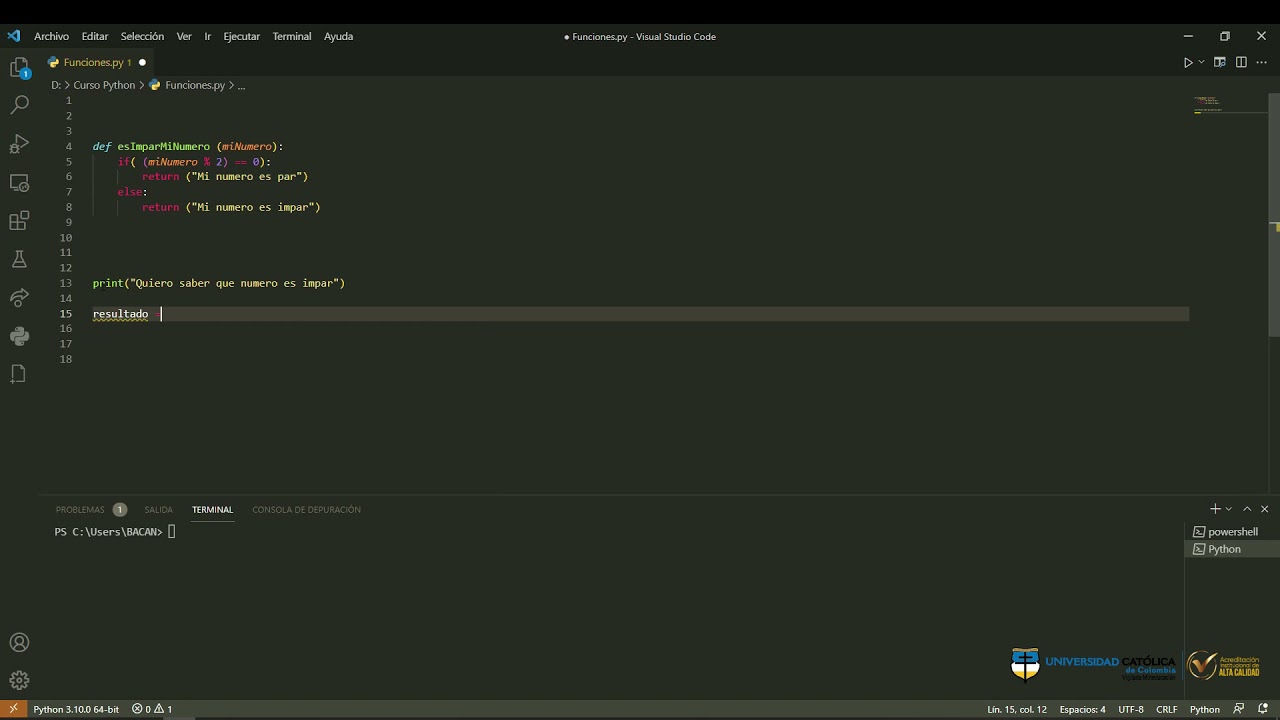Select the powershell terminal entry
The width and height of the screenshot is (1280, 720).
coord(1232,532)
